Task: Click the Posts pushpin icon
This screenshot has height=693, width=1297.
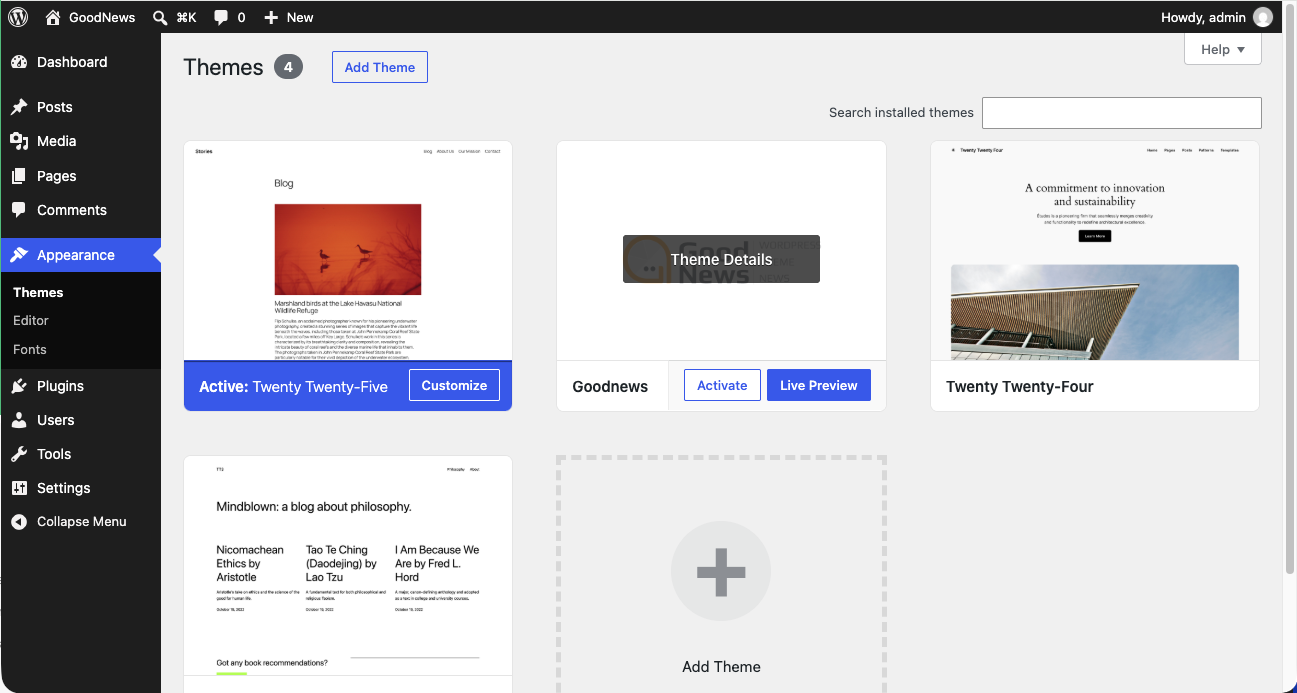Action: click(19, 107)
